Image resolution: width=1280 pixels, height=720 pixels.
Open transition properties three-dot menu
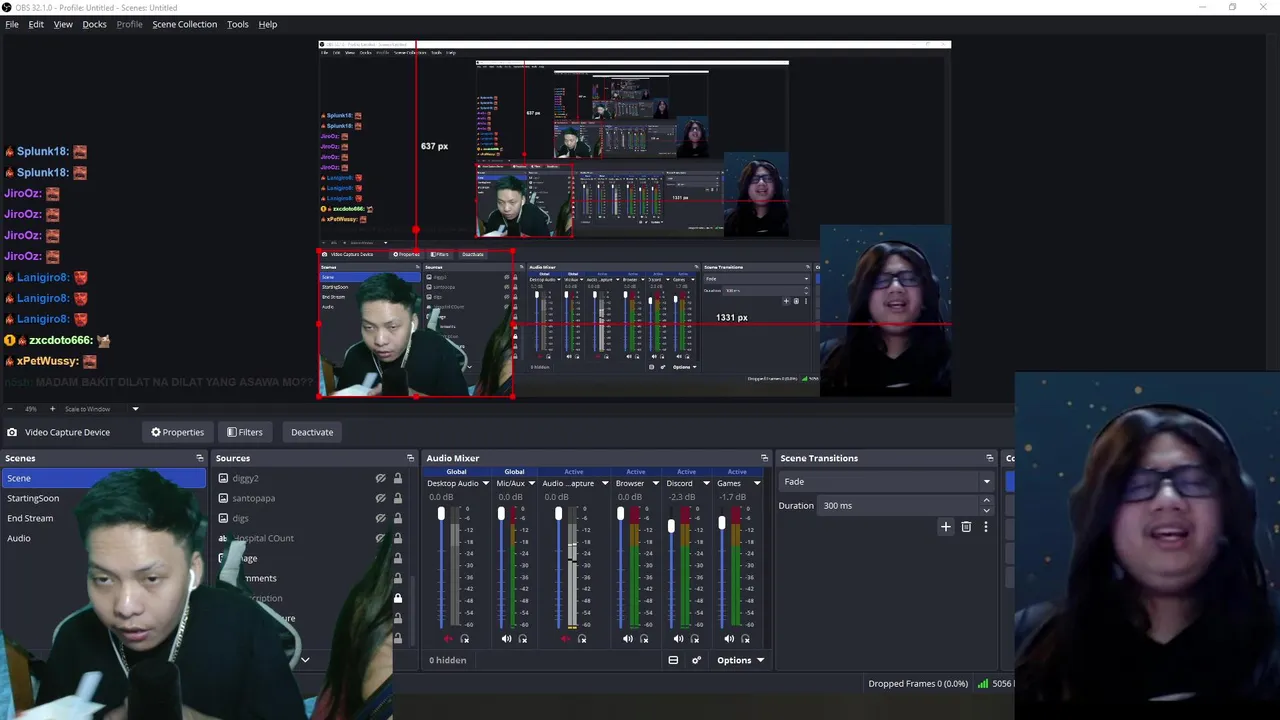[x=985, y=526]
